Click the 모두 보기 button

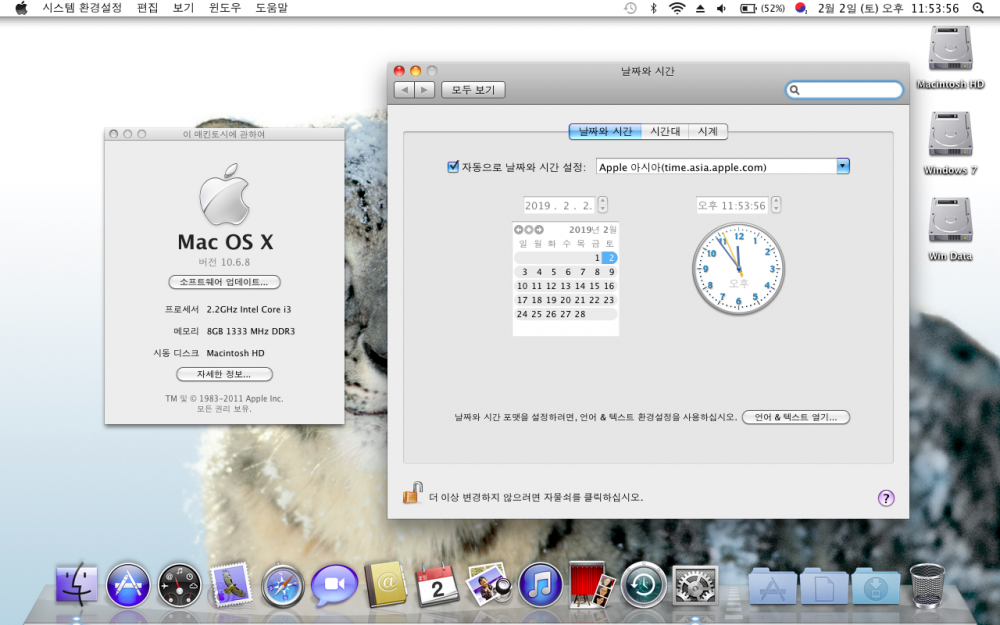(x=473, y=90)
